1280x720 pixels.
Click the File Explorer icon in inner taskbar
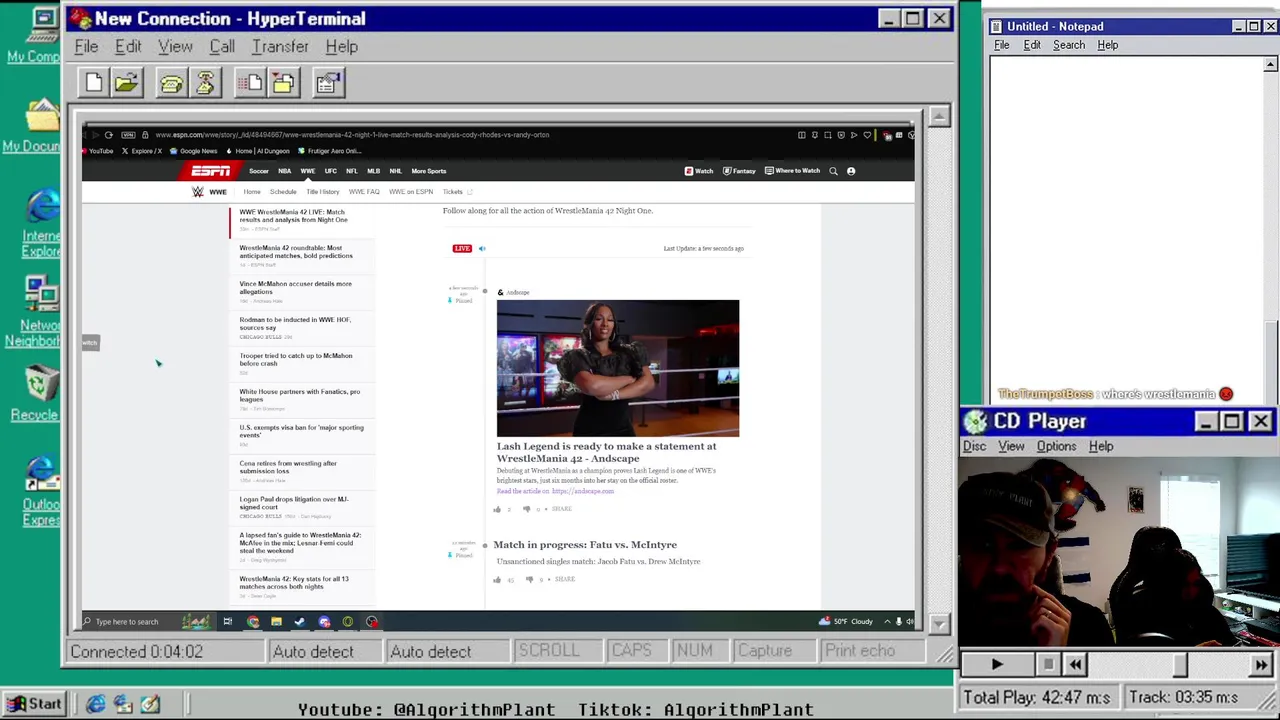click(276, 622)
